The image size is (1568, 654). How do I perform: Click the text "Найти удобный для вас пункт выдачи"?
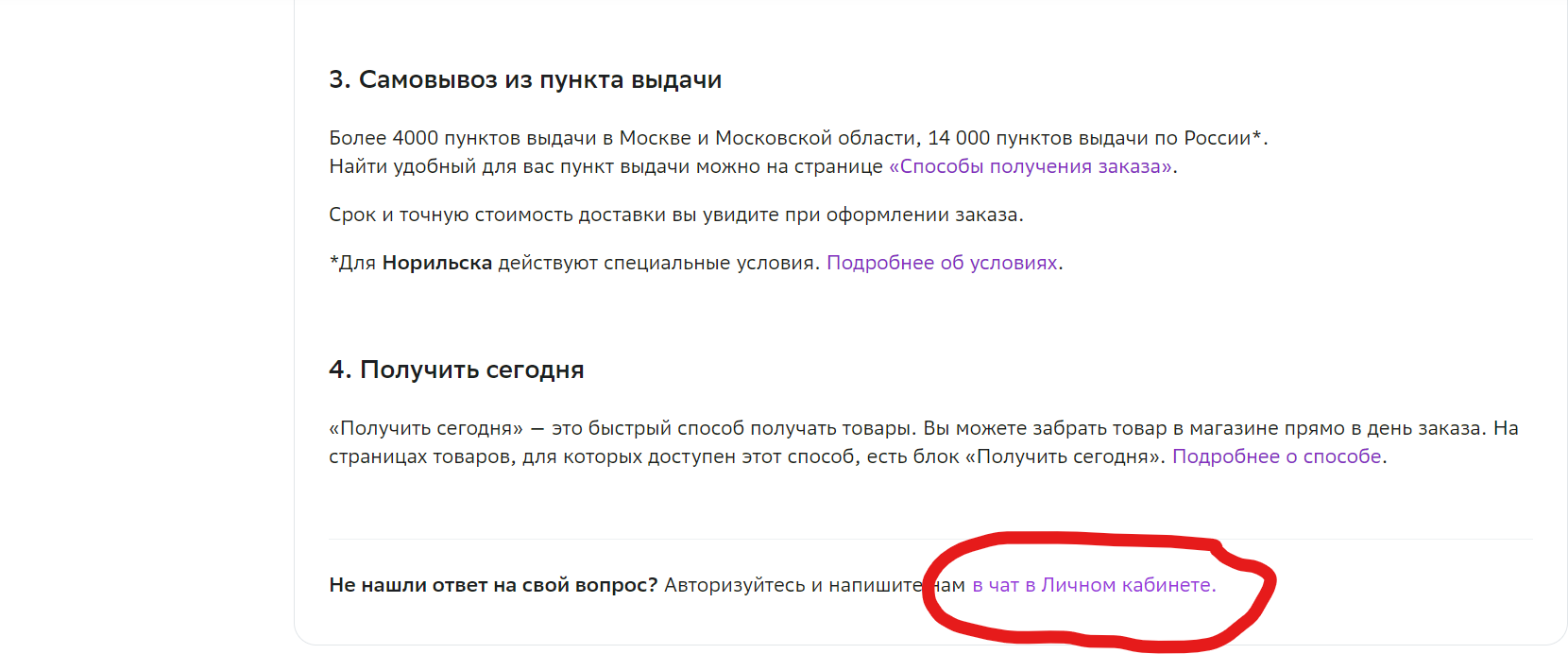point(509,167)
